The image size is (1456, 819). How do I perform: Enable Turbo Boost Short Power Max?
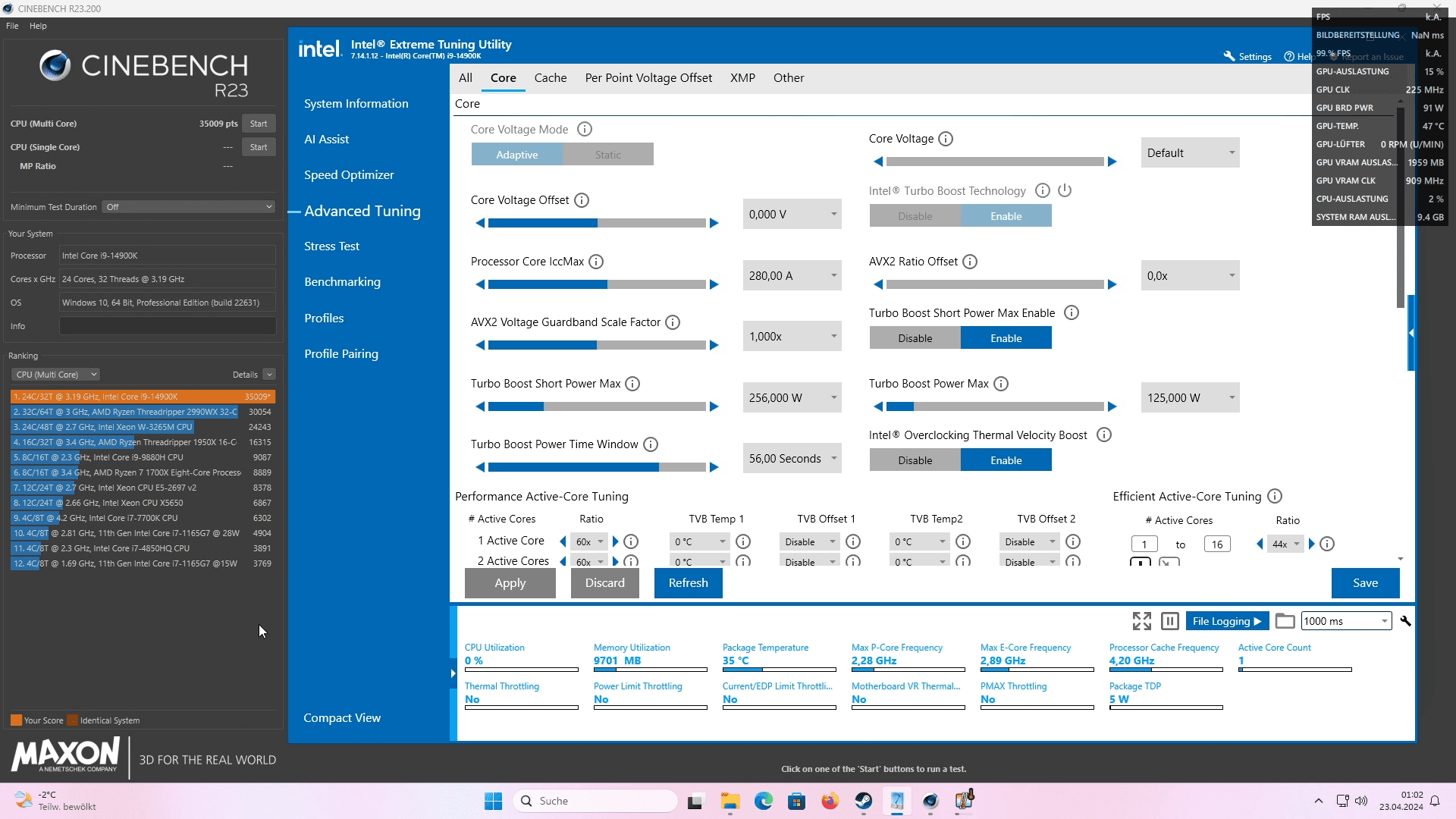tap(1006, 338)
